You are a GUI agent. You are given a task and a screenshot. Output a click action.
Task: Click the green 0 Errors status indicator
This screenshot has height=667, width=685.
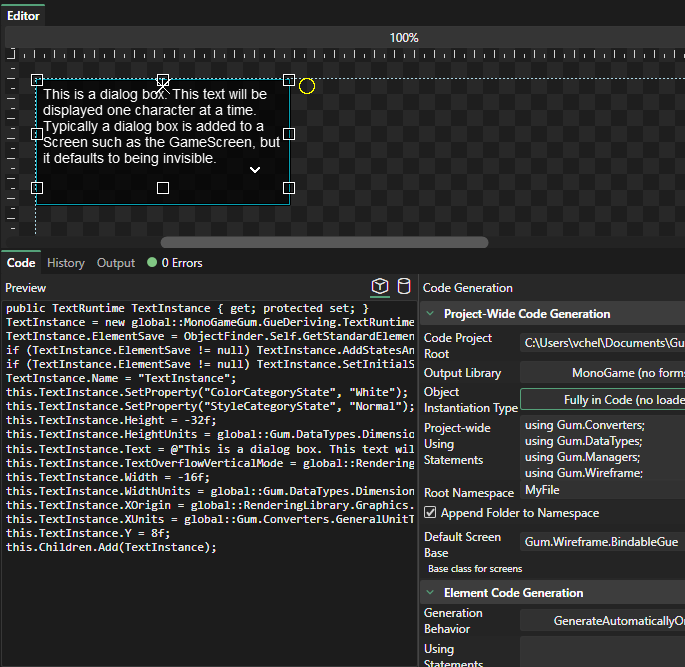click(174, 263)
